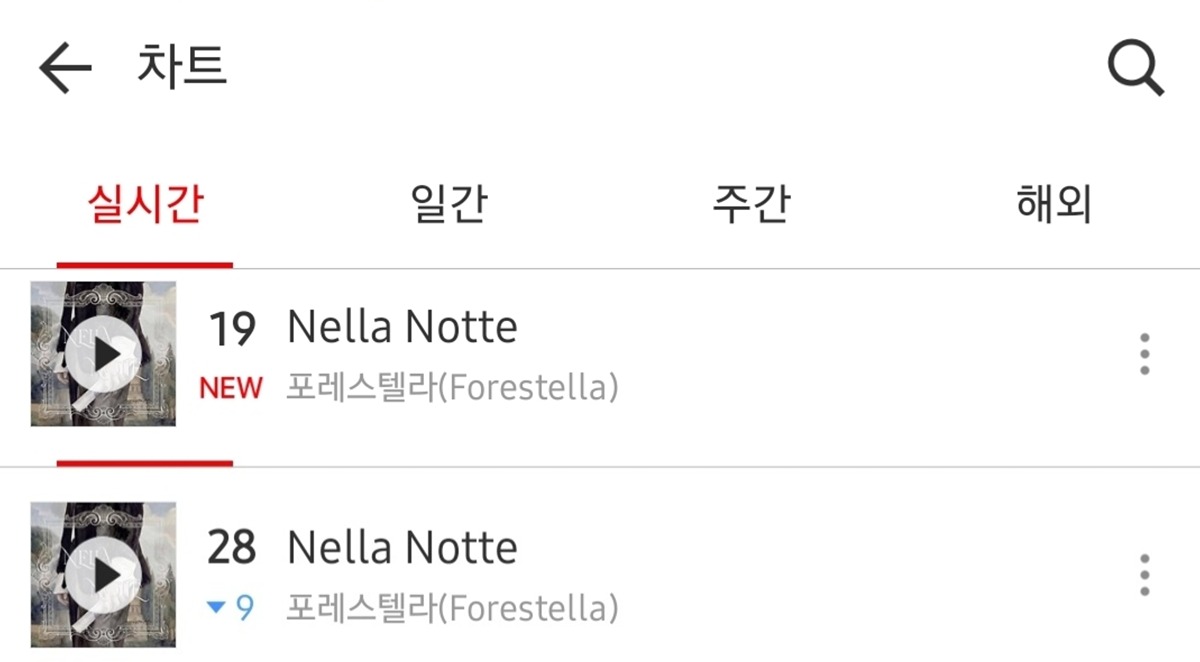The image size is (1200, 662).
Task: Open more options for rank 19 song
Action: 1144,355
